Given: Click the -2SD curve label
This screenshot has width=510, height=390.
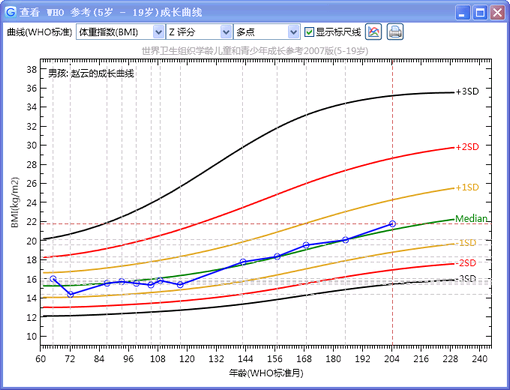Looking at the screenshot, I should tap(467, 263).
